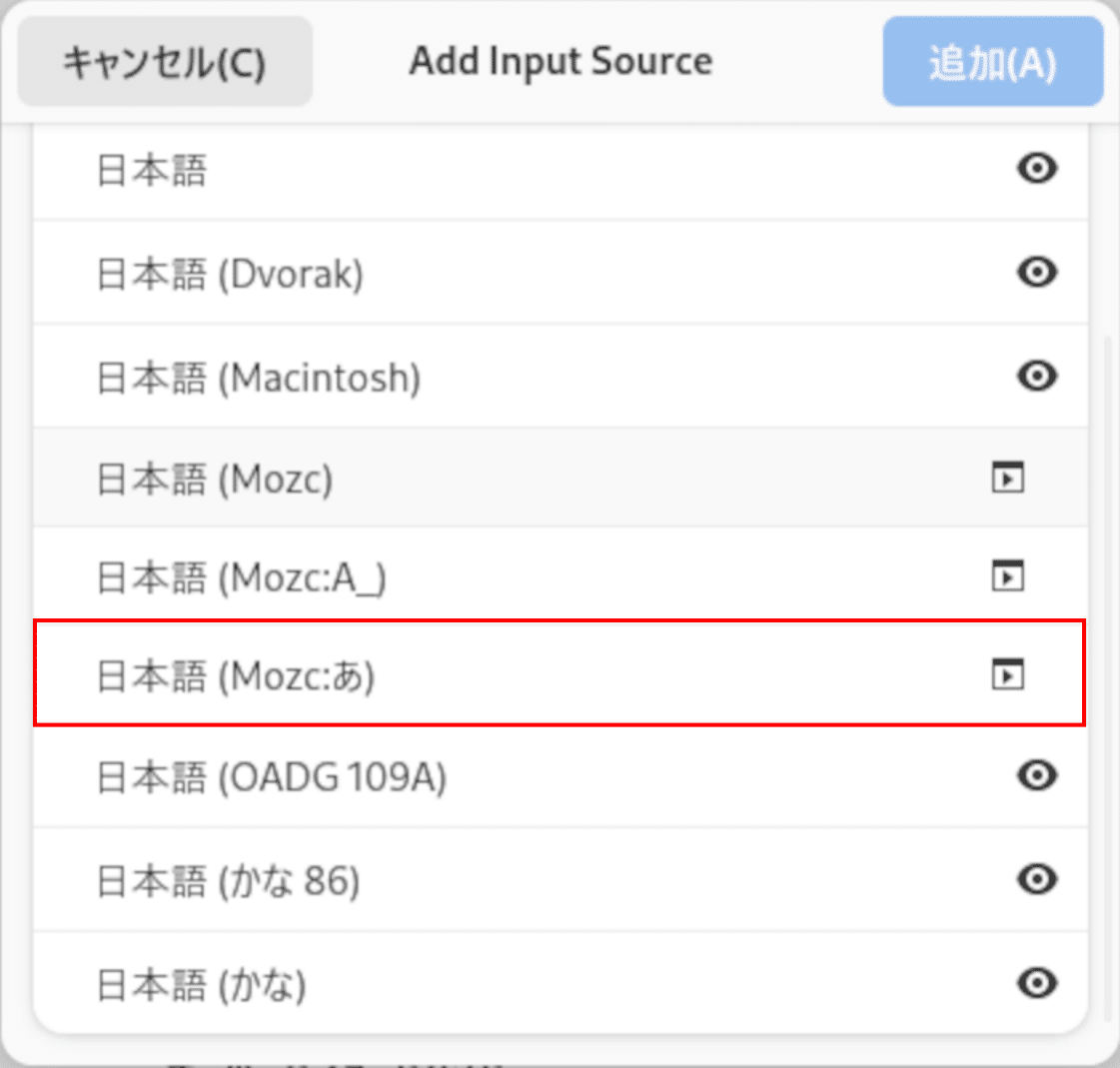Show the 日本語 (かな 86) layout preview
Image resolution: width=1120 pixels, height=1068 pixels.
[x=1036, y=880]
